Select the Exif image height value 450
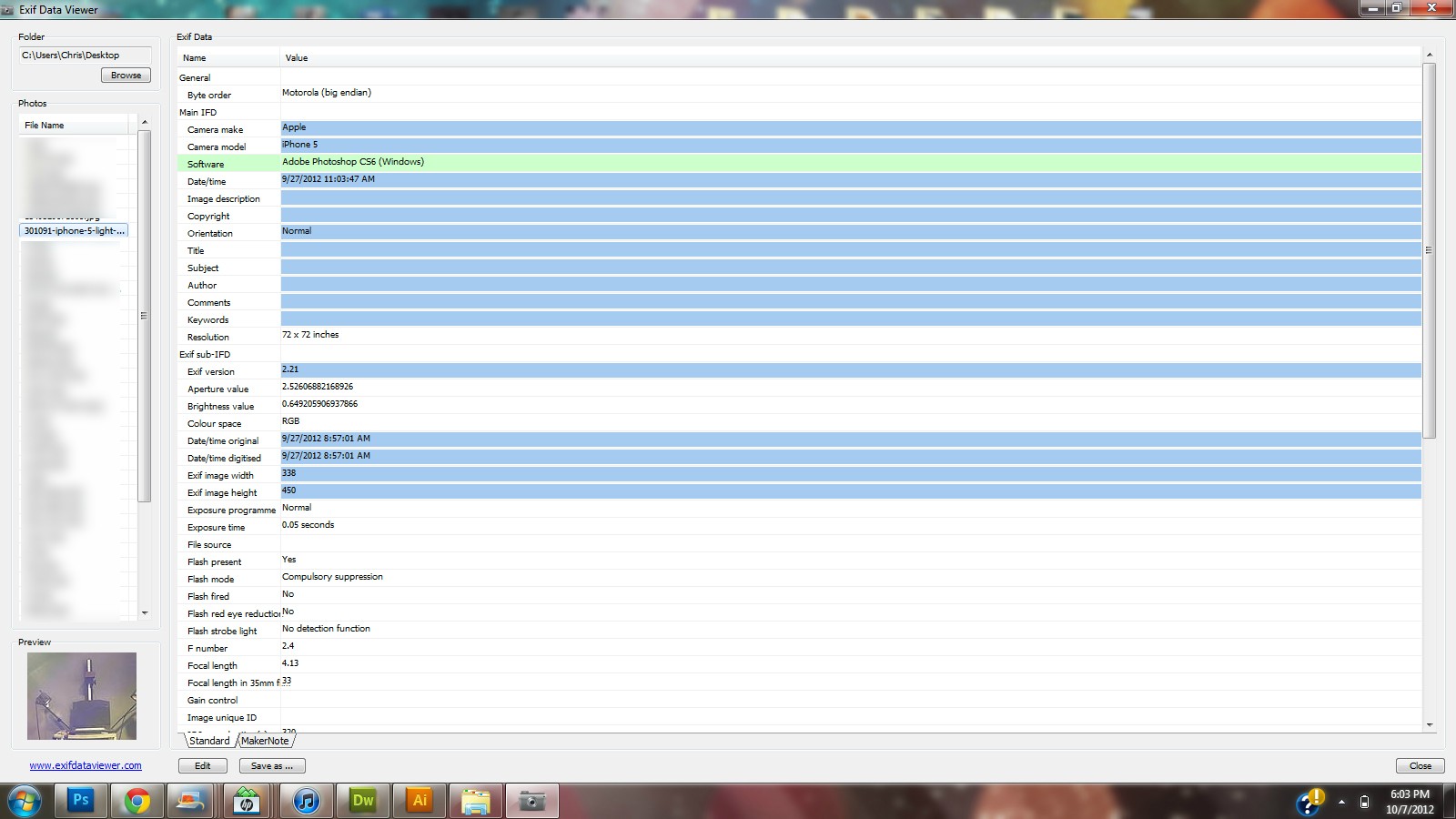Image resolution: width=1456 pixels, height=819 pixels. pos(289,490)
